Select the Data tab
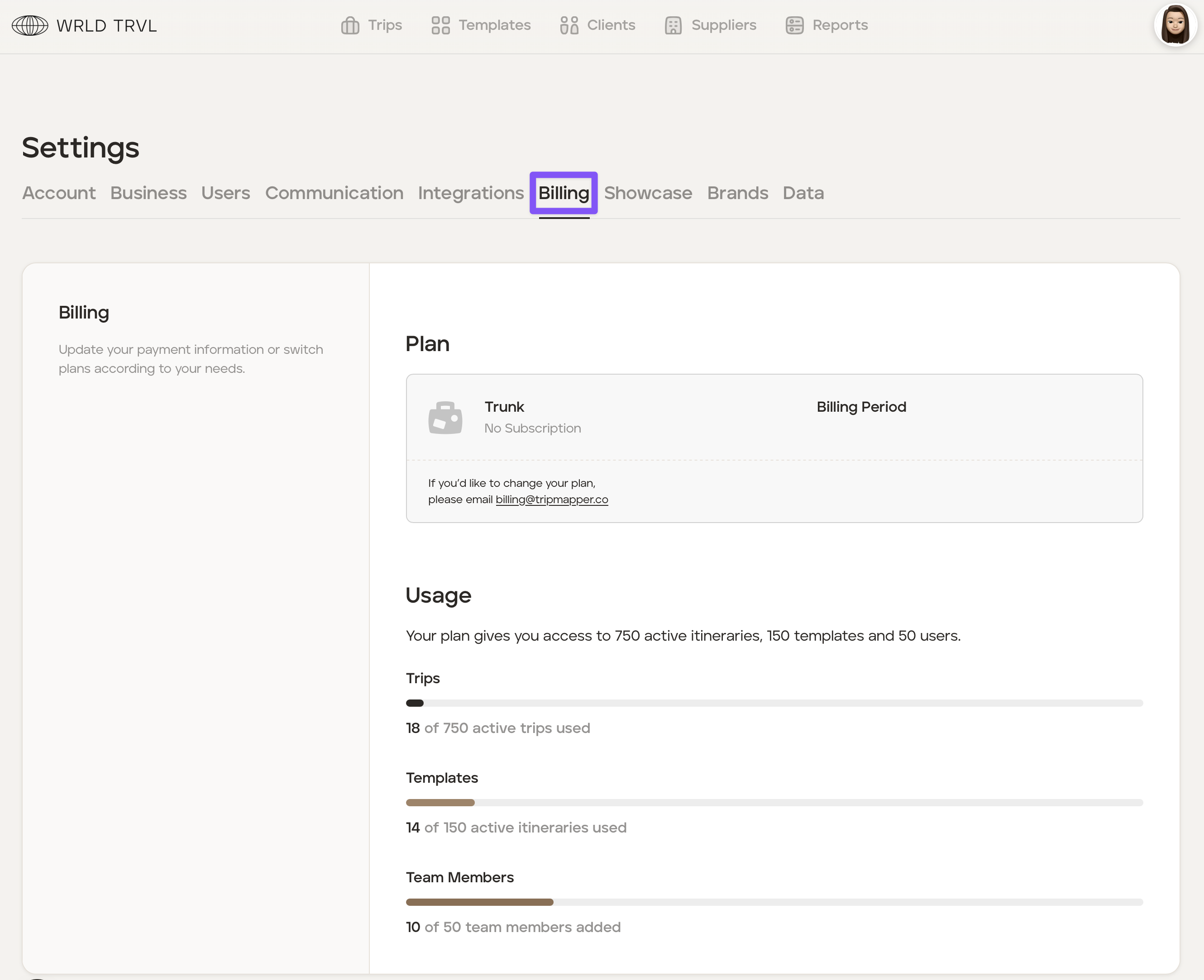1204x980 pixels. pyautogui.click(x=803, y=193)
